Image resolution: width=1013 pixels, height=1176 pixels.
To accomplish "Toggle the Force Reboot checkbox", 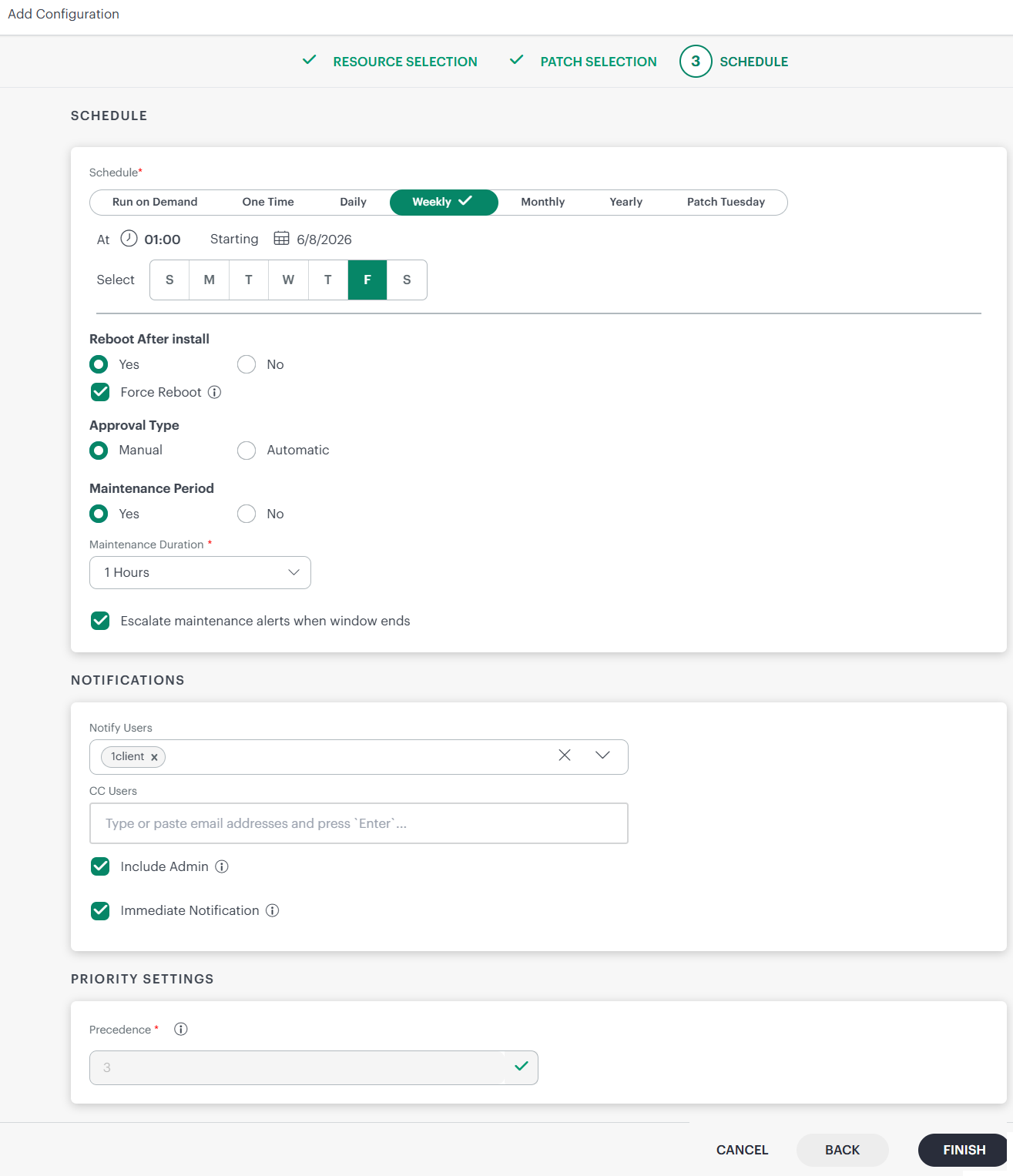I will point(100,392).
